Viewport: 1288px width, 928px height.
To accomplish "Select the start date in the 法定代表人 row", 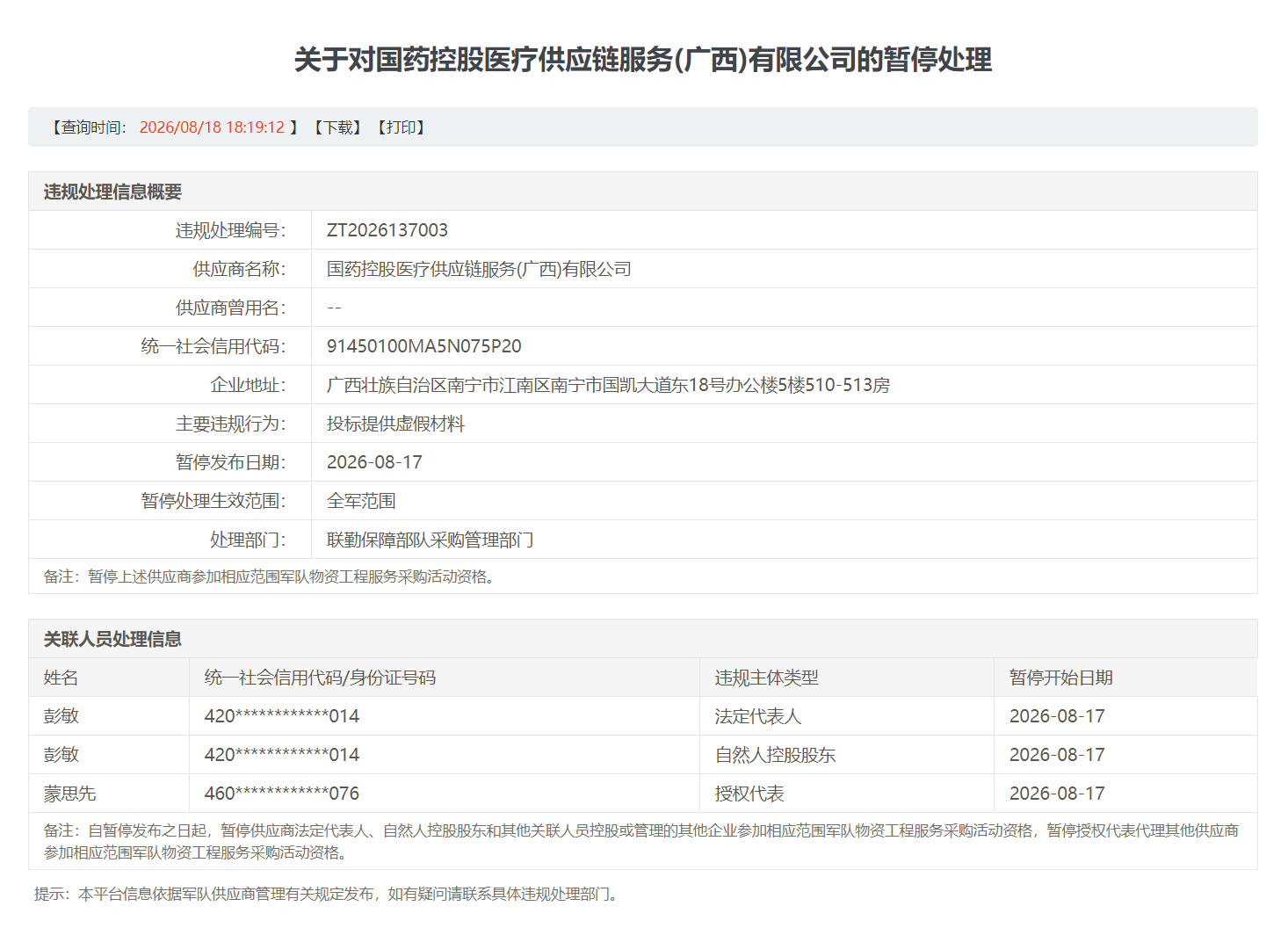I will pyautogui.click(x=1057, y=716).
